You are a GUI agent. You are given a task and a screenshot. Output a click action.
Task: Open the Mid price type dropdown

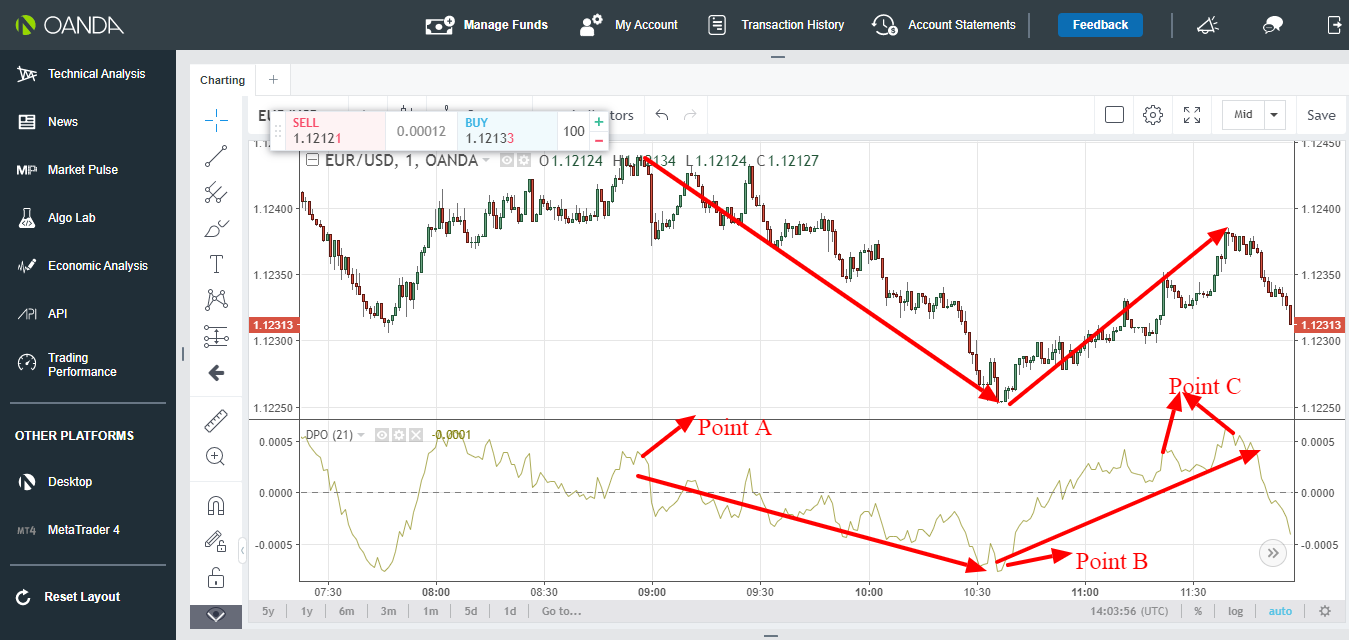(1274, 114)
